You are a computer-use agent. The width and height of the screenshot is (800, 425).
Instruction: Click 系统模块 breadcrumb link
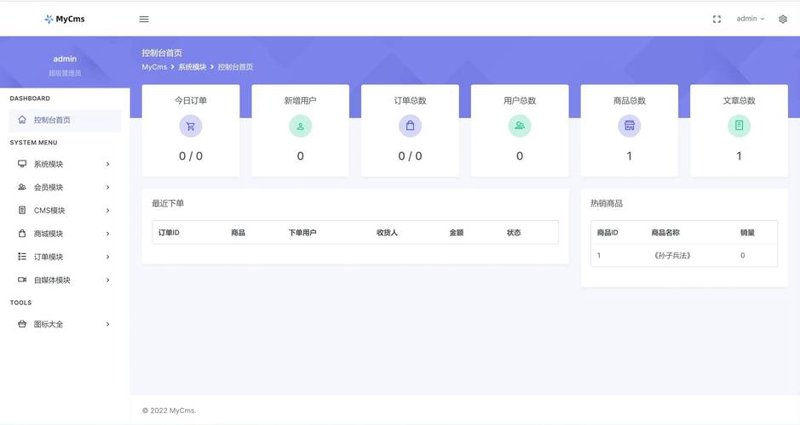click(192, 67)
